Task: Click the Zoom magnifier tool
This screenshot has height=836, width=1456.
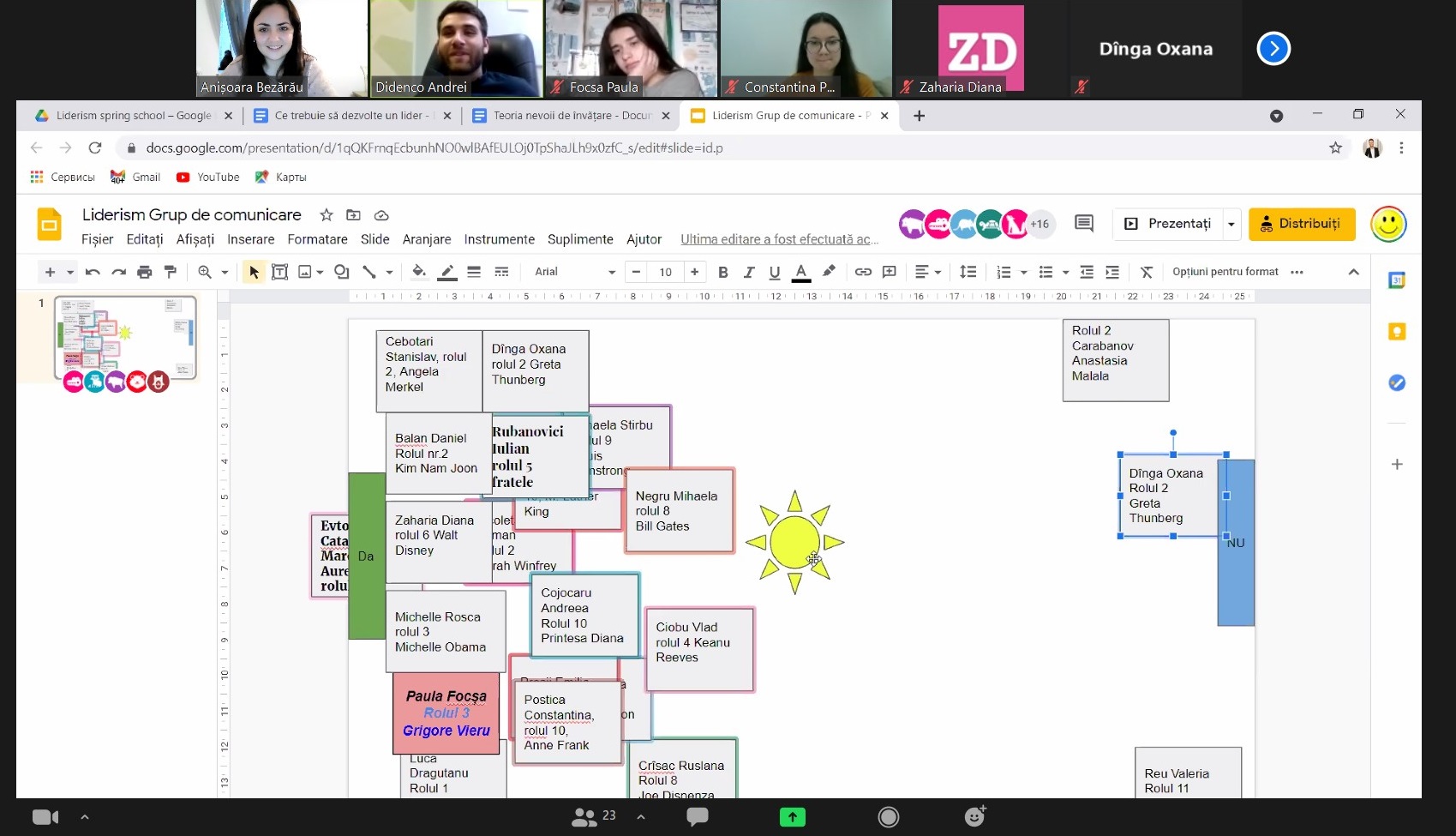Action: point(205,272)
